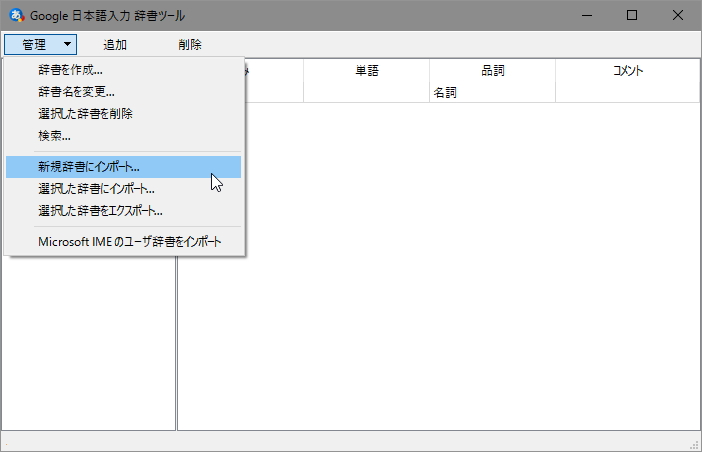
Task: Choose 辞書を作成... from the menu
Action: 124,70
